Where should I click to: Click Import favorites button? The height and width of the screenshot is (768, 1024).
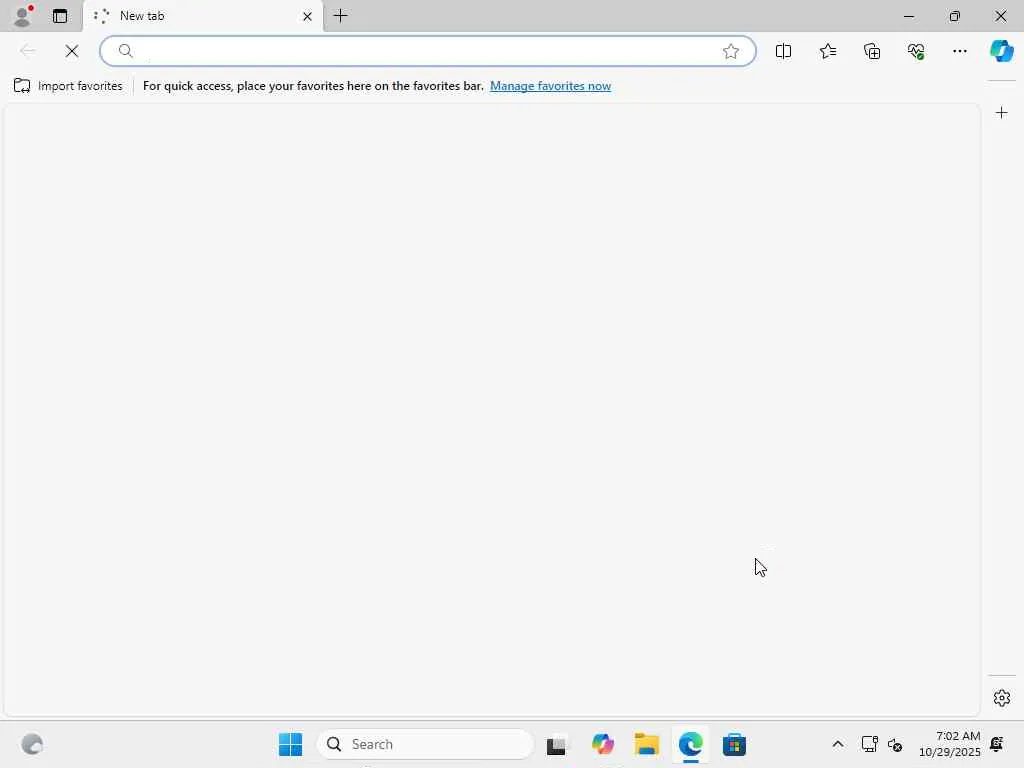click(68, 86)
